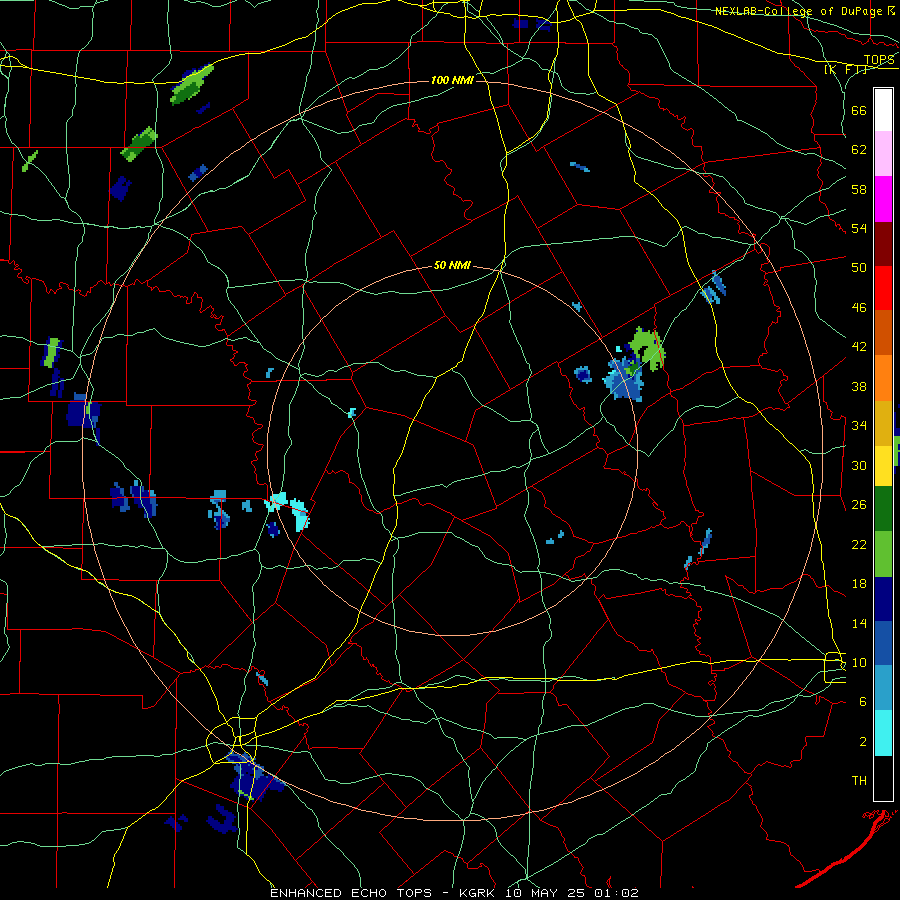900x900 pixels.
Task: Select the "10" legend value
Action: pyautogui.click(x=859, y=663)
